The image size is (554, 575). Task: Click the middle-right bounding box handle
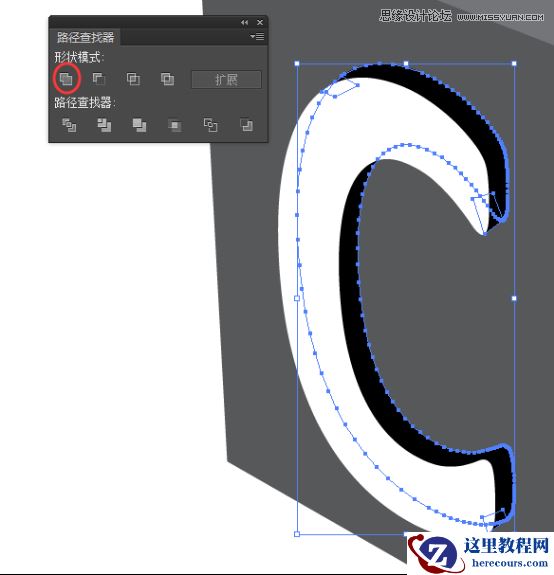514,299
